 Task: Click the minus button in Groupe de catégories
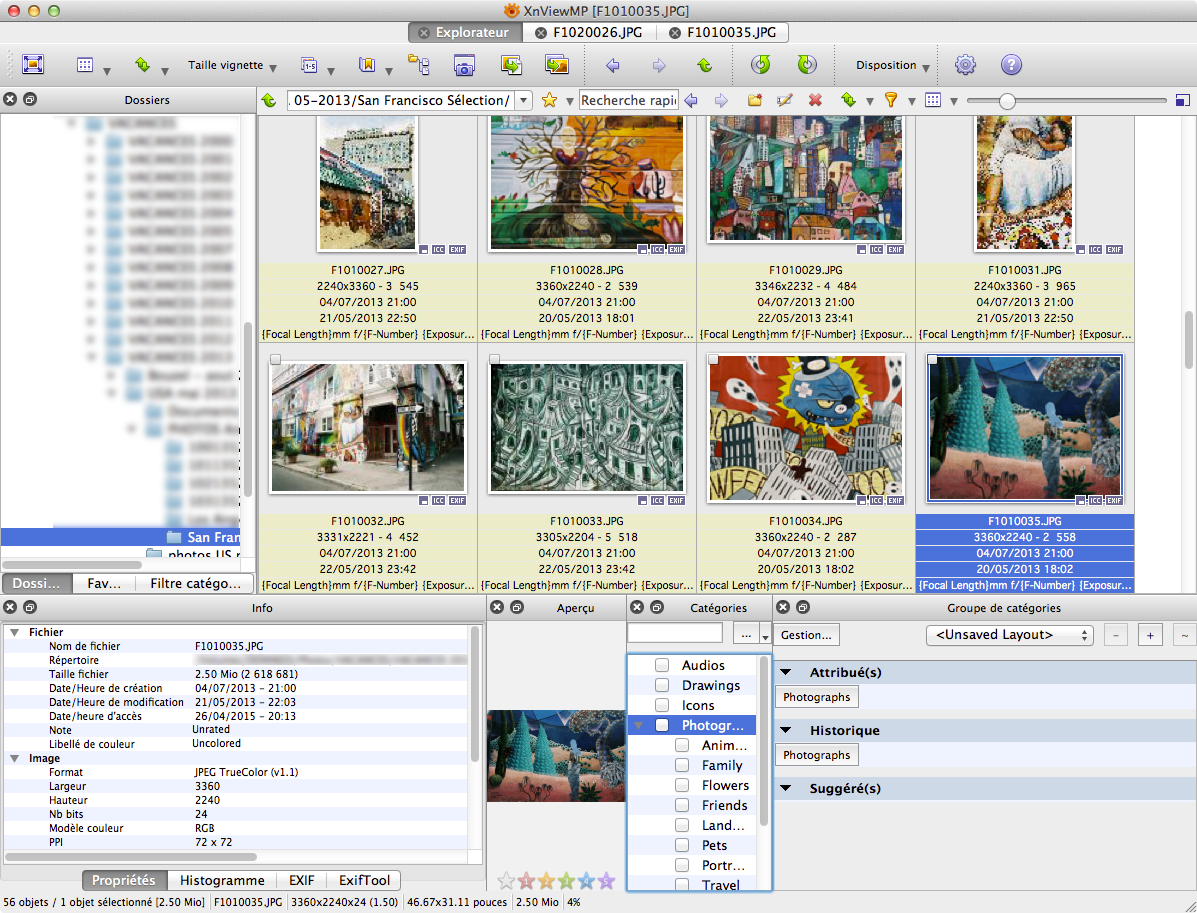click(1115, 635)
